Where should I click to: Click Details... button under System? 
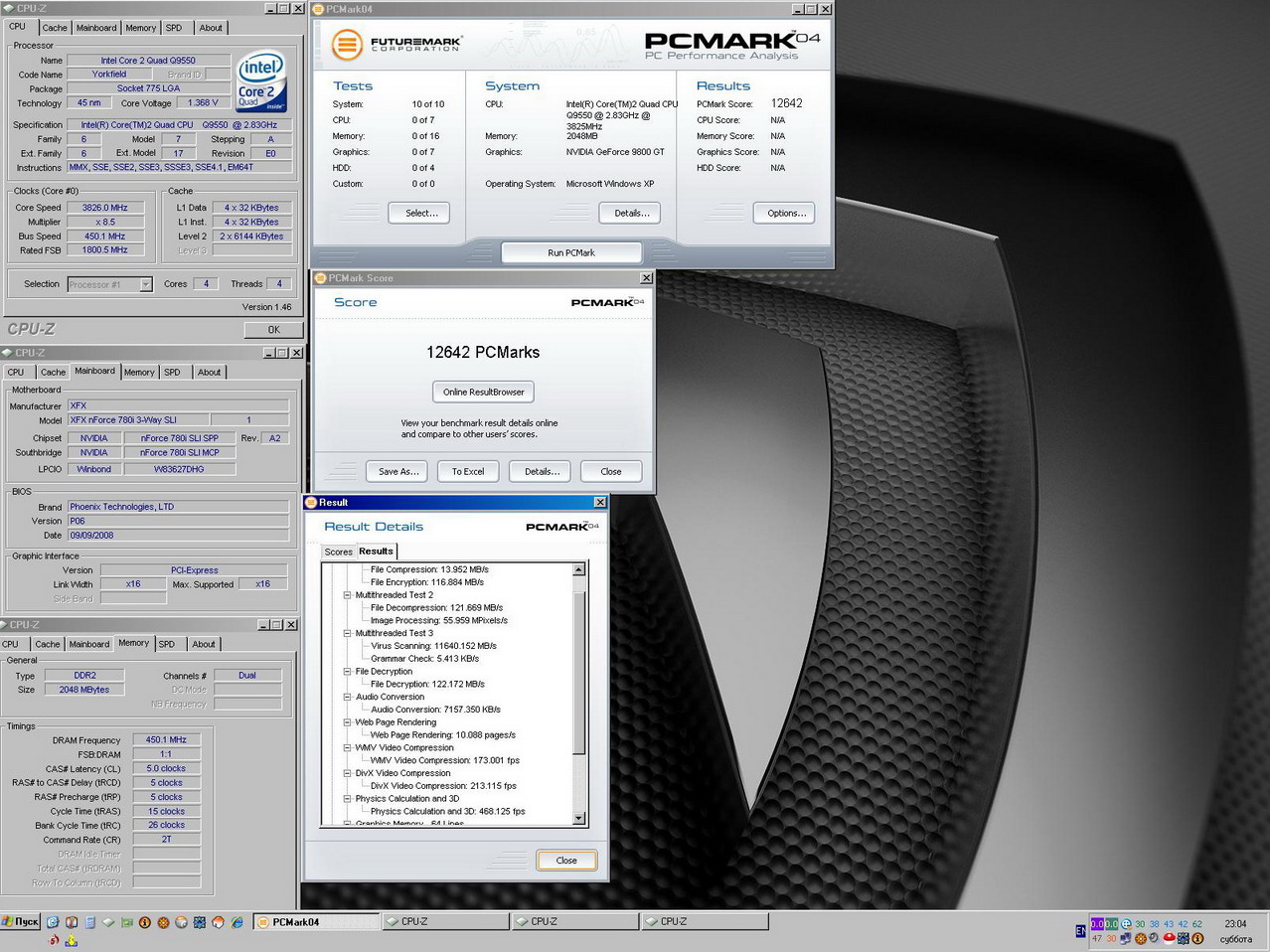pos(631,213)
